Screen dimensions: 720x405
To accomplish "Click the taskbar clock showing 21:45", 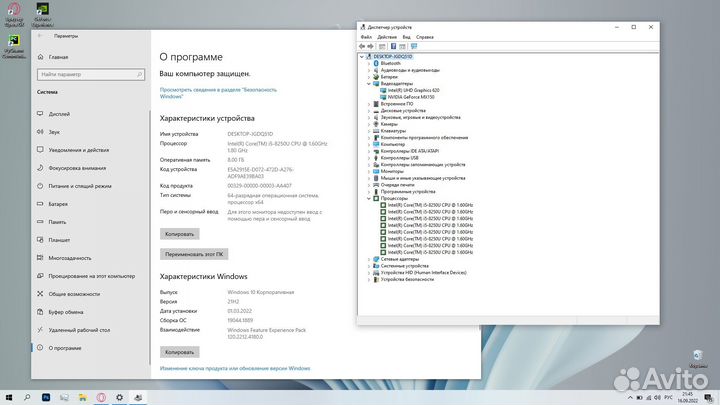I will [687, 397].
